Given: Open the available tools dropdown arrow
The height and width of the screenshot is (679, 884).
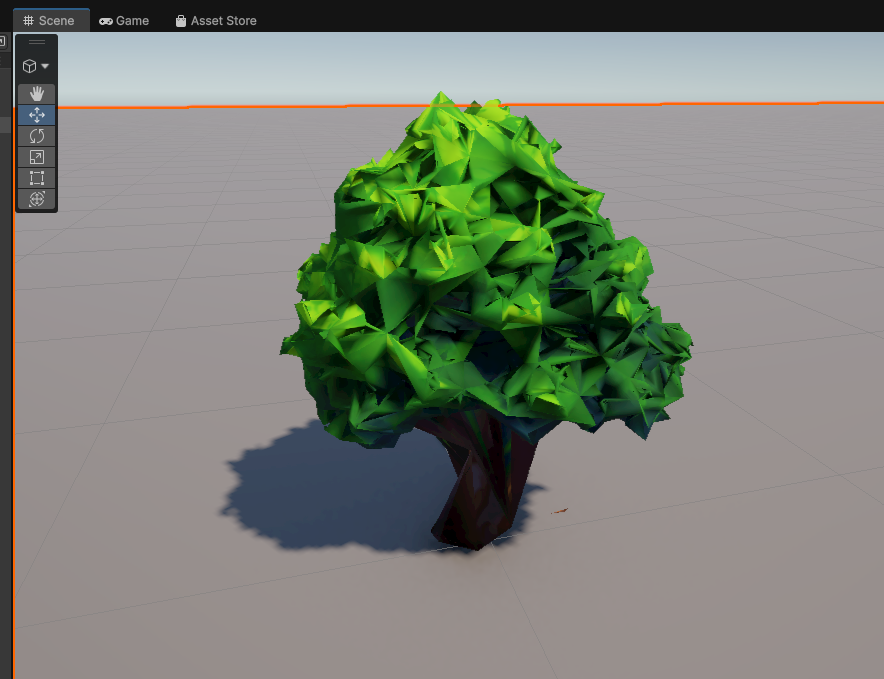Looking at the screenshot, I should click(x=44, y=64).
